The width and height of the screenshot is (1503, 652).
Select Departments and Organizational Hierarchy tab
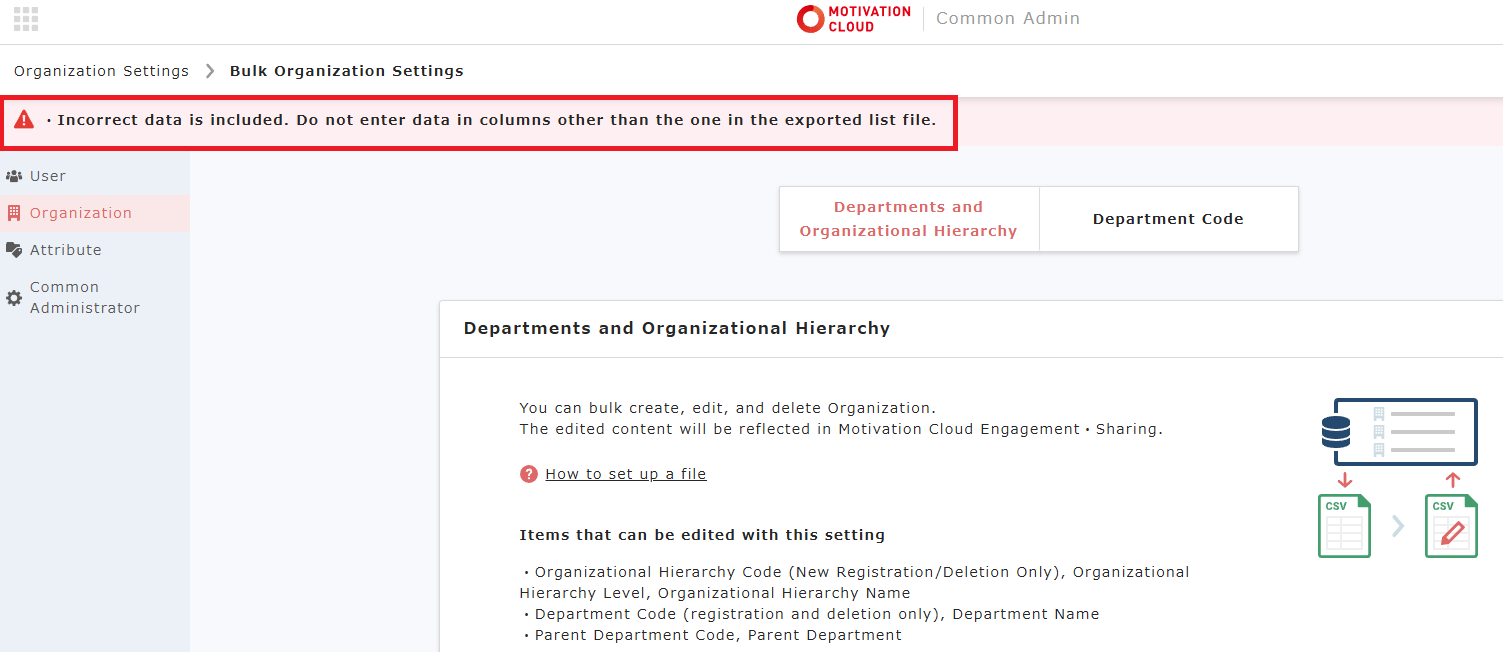pyautogui.click(x=908, y=219)
